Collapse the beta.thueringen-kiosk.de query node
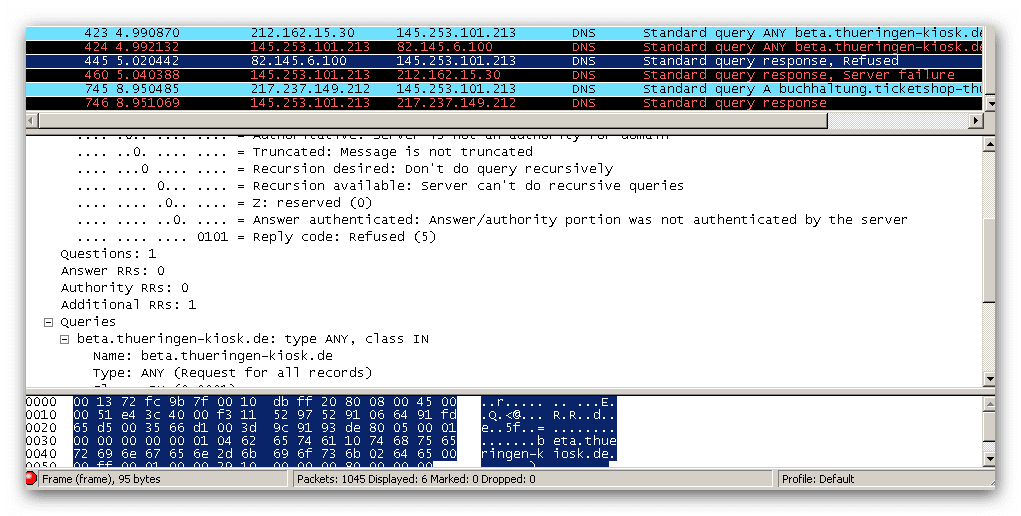The image size is (1021, 516). (64, 339)
